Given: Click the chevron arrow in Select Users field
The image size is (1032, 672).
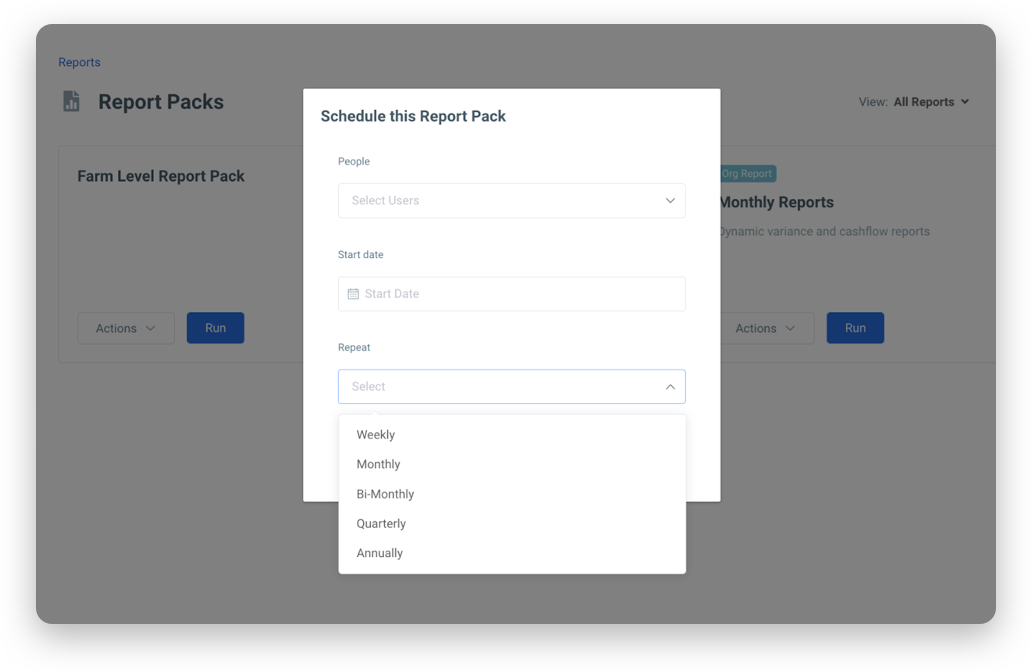Looking at the screenshot, I should (x=670, y=200).
